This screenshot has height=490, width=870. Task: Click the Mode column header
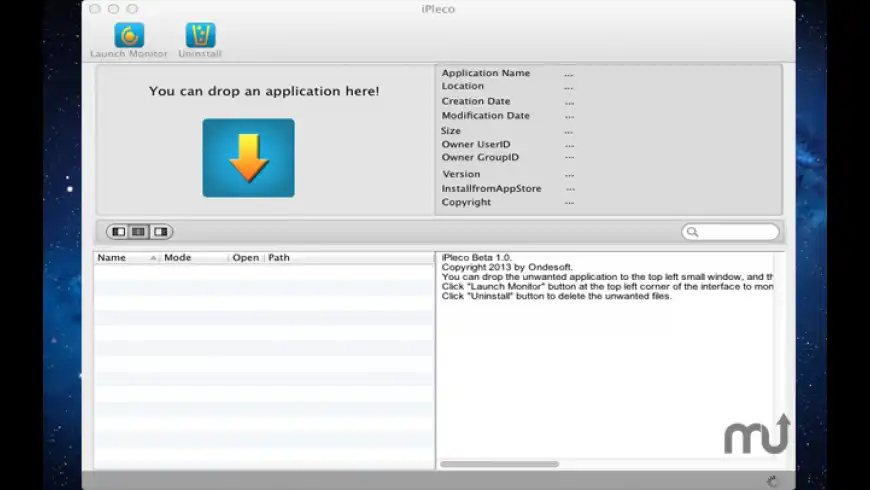point(194,257)
